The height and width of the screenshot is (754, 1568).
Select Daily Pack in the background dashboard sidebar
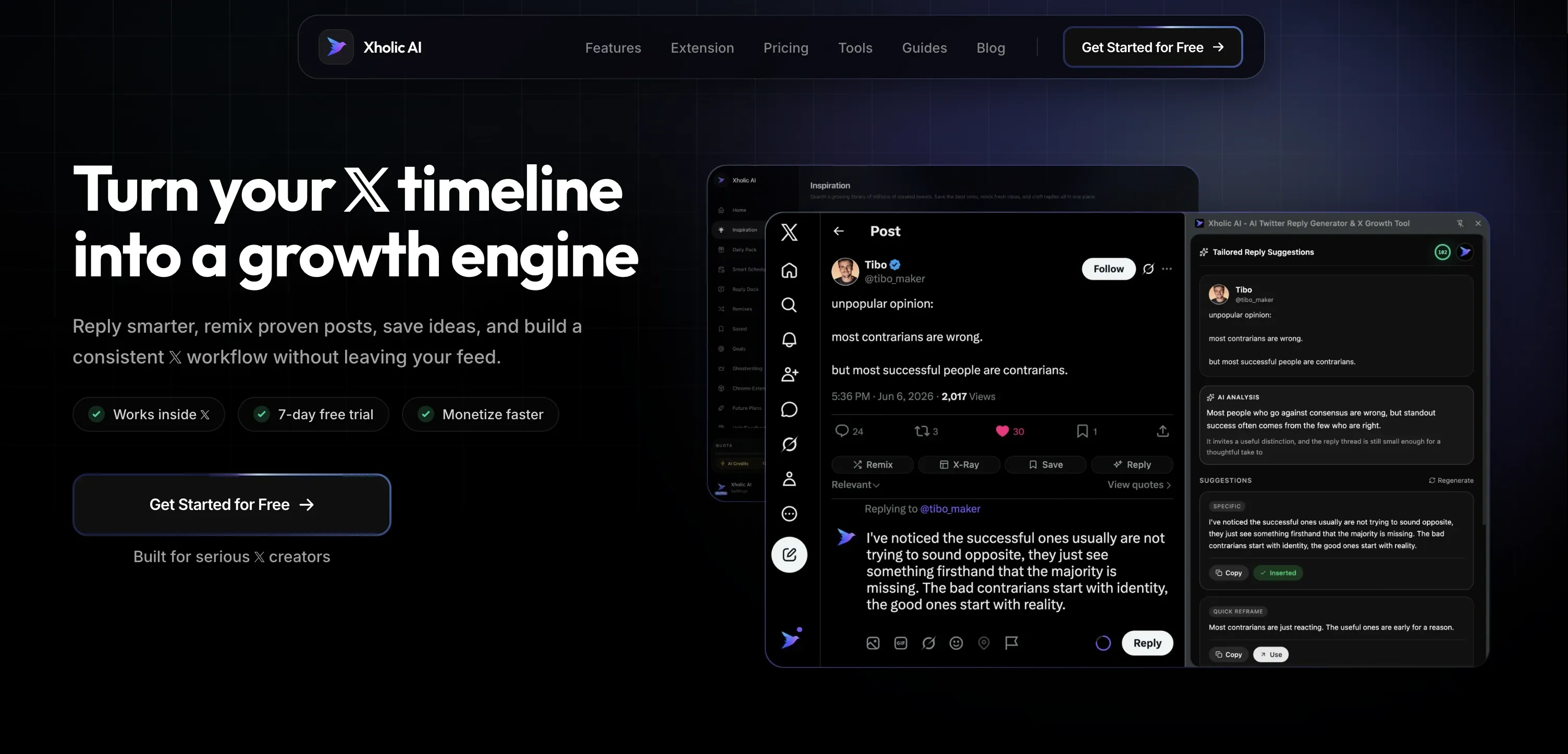(x=738, y=250)
